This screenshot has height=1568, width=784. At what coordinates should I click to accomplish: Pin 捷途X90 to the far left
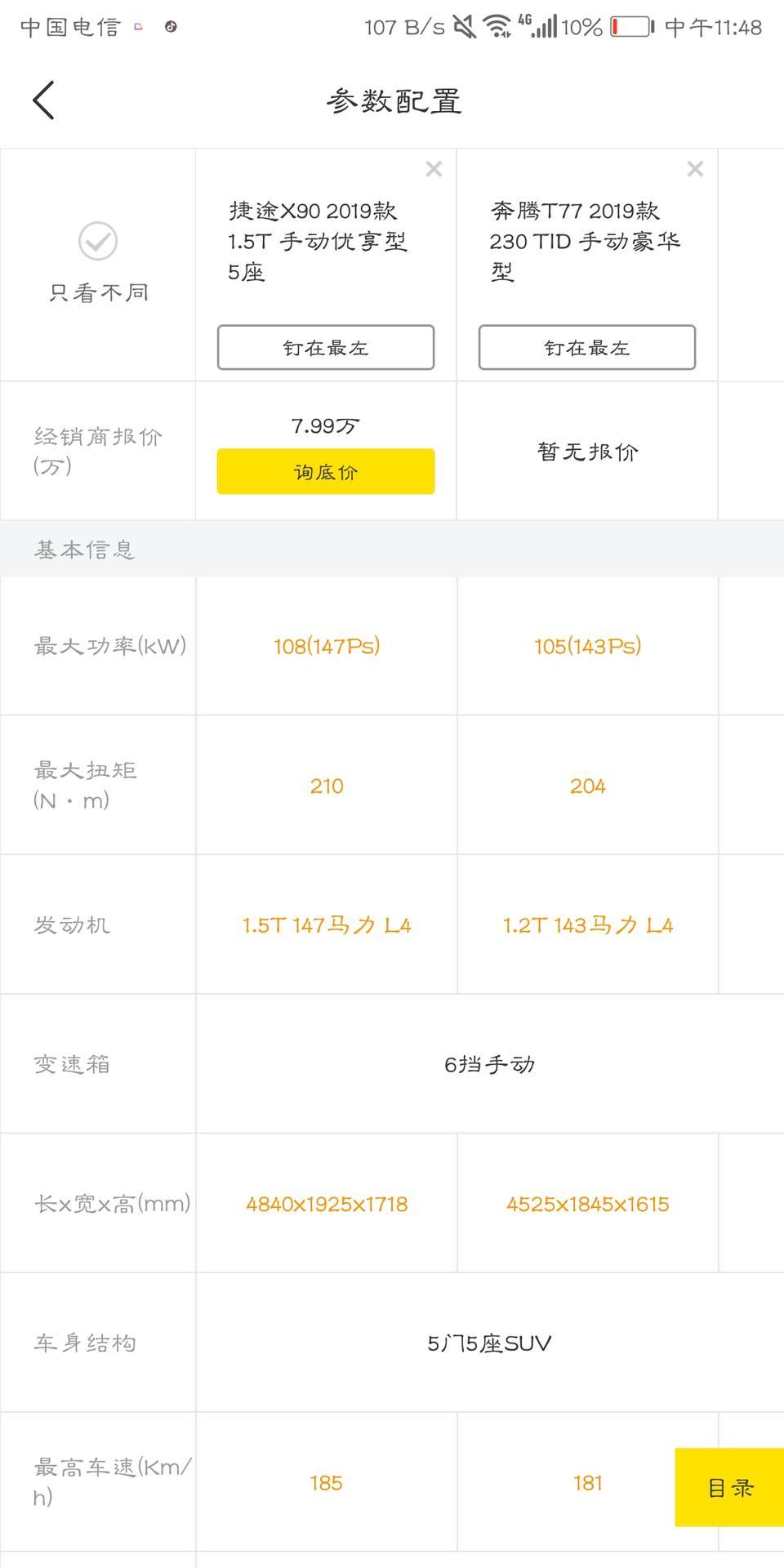[x=326, y=348]
